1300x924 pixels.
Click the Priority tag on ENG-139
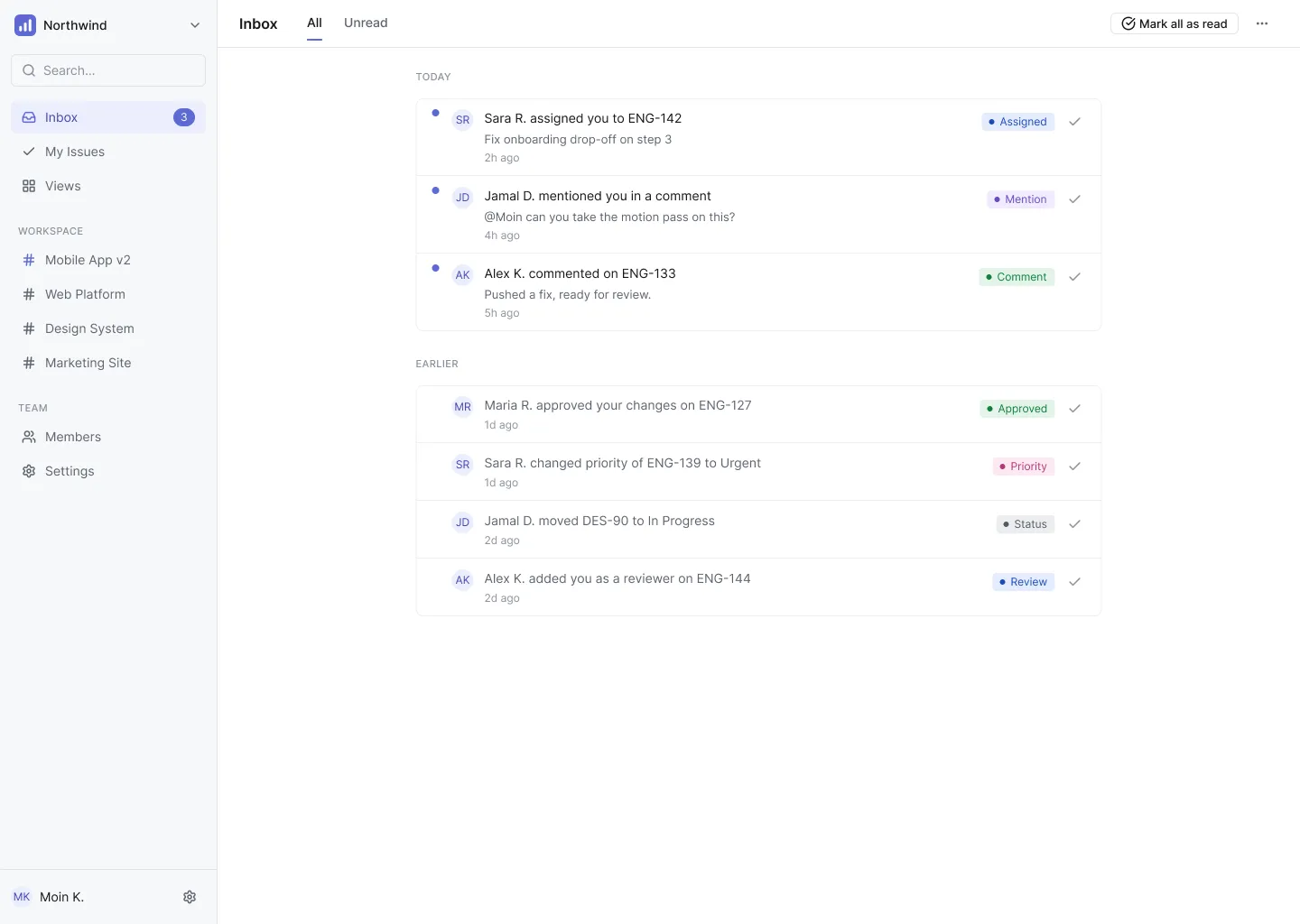tap(1024, 467)
